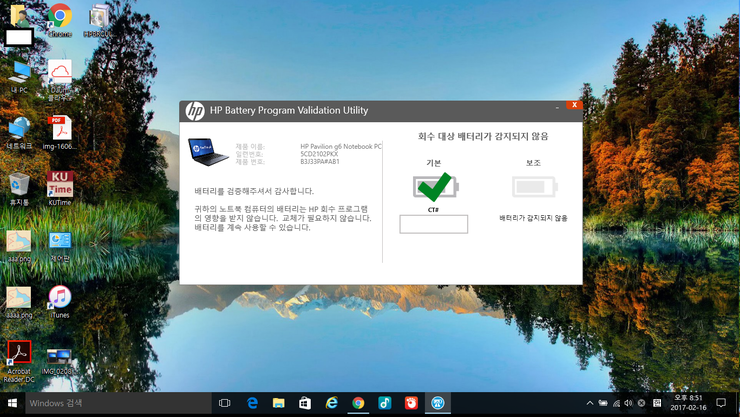Open the volume speaker tray icon
This screenshot has width=740, height=417.
pos(628,403)
